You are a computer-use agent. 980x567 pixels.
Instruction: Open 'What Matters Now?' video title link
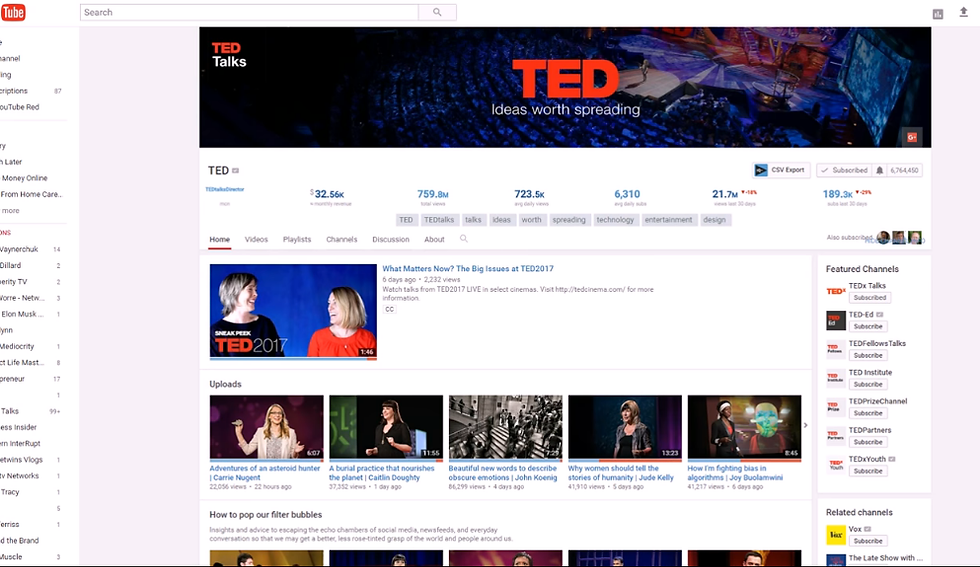pyautogui.click(x=468, y=269)
